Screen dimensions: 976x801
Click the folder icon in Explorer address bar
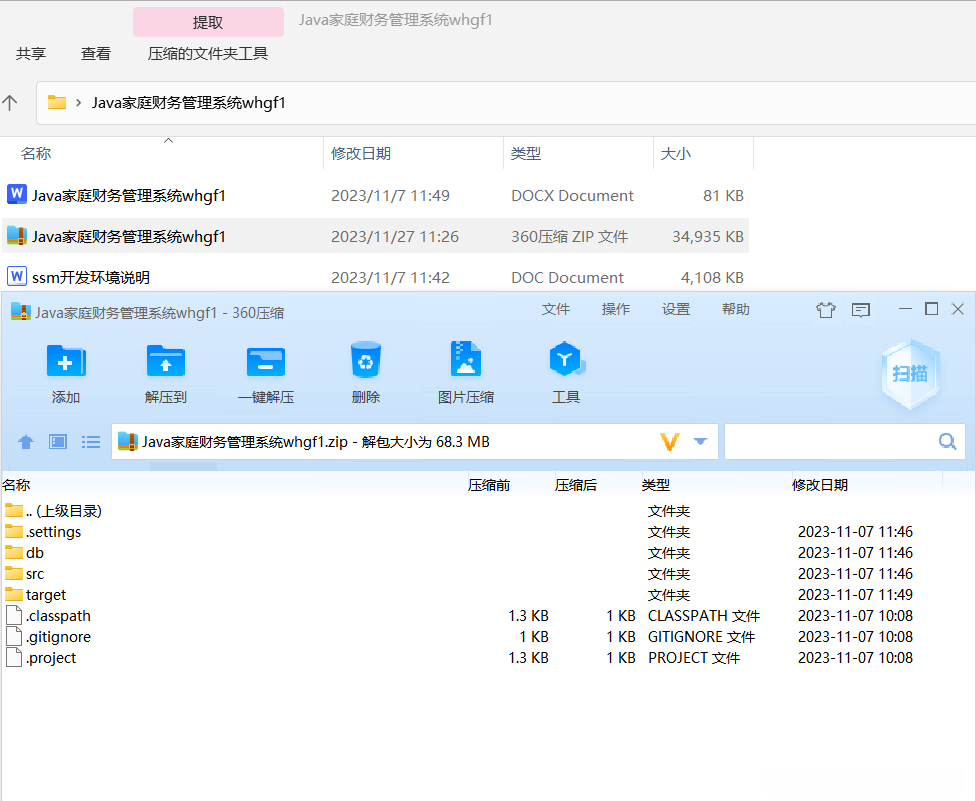coord(57,102)
